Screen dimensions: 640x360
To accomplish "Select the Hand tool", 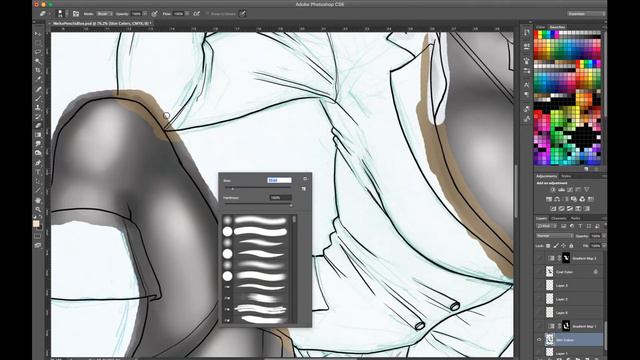I will point(38,200).
